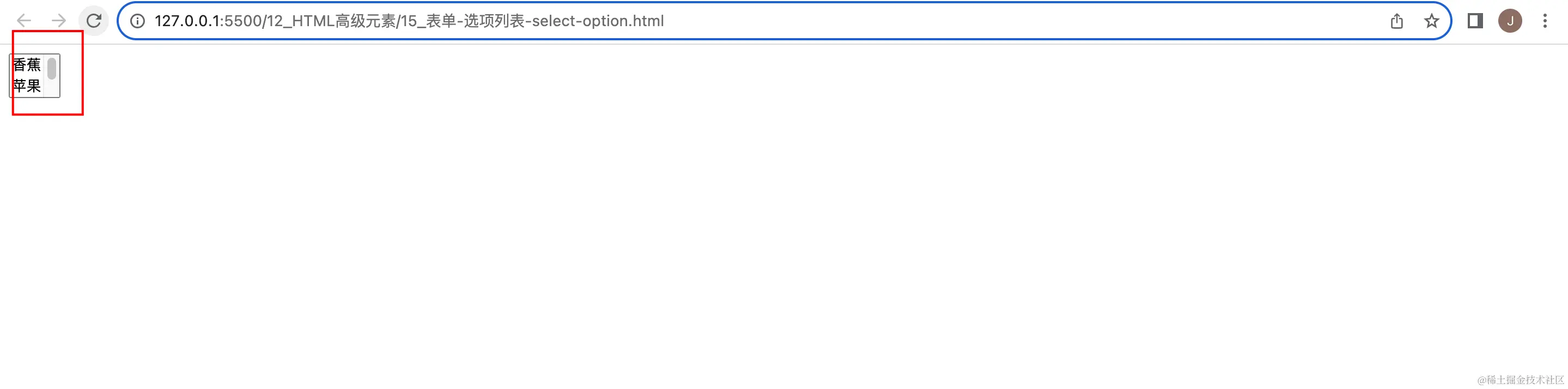Open the three-dot browser menu
1568x389 pixels.
click(x=1547, y=20)
